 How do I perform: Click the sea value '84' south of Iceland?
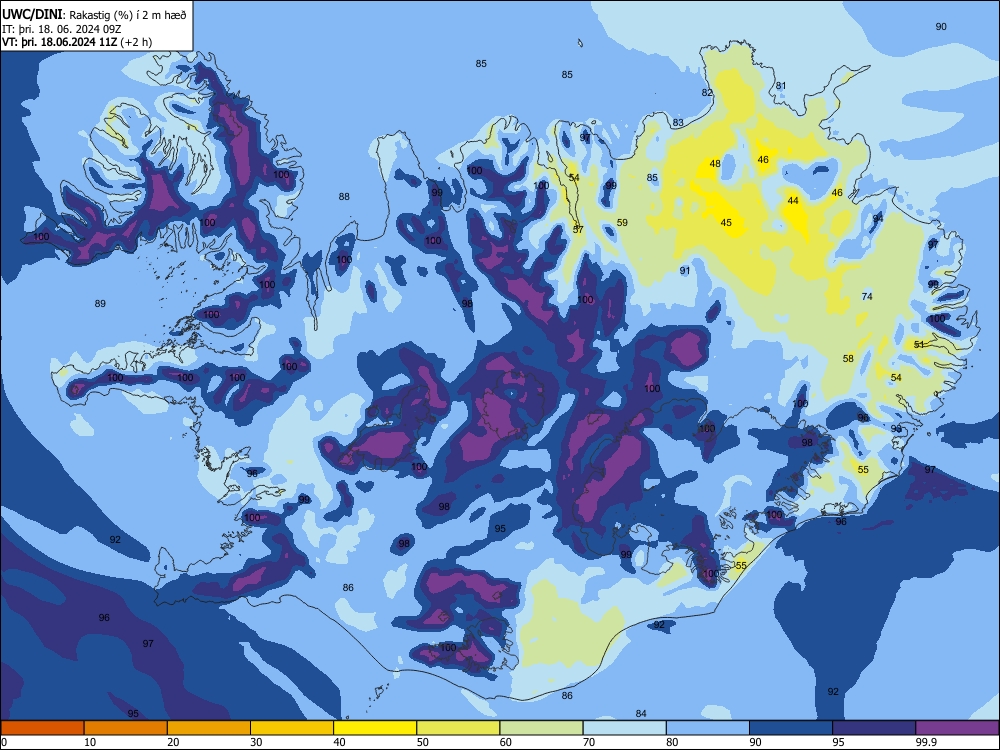coord(641,714)
